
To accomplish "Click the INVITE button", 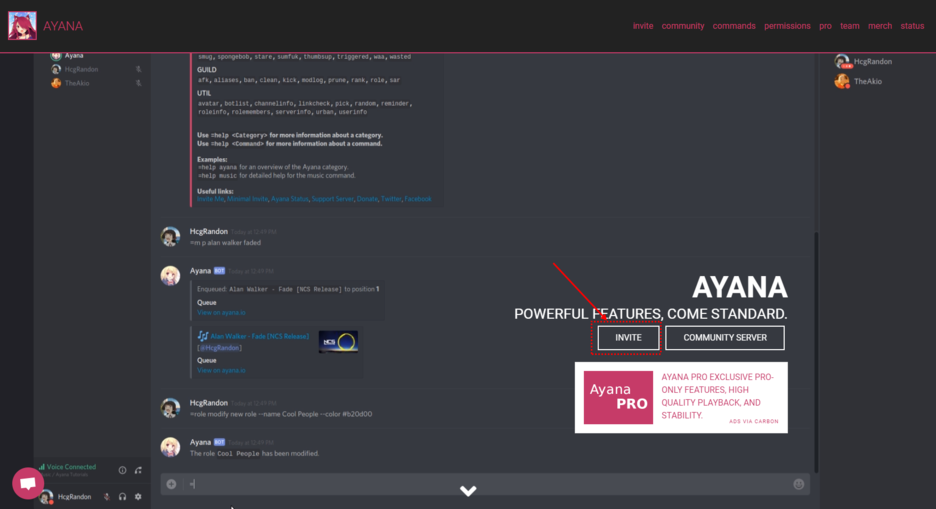I will click(x=629, y=338).
